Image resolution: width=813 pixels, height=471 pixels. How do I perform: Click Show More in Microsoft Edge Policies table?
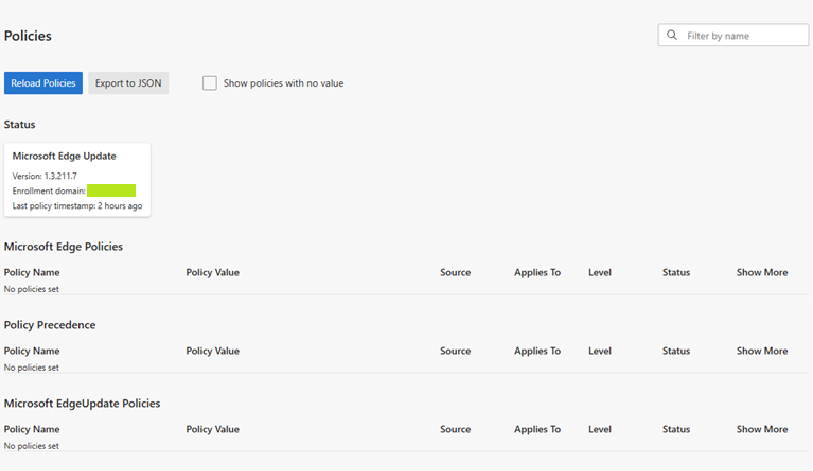pos(762,272)
